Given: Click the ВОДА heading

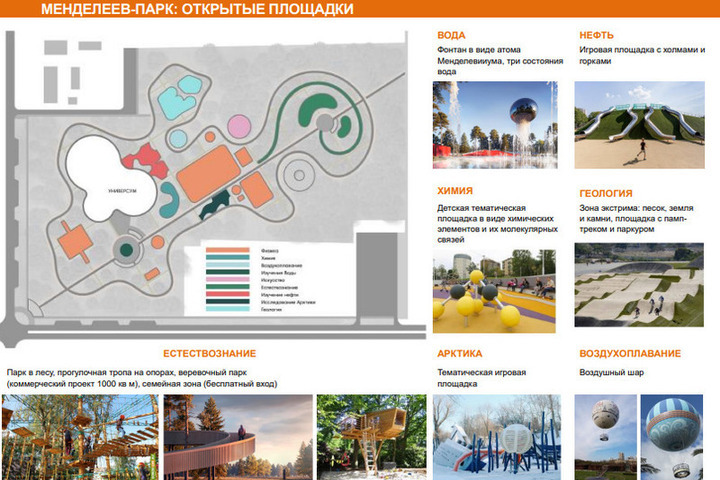Looking at the screenshot, I should tap(451, 35).
